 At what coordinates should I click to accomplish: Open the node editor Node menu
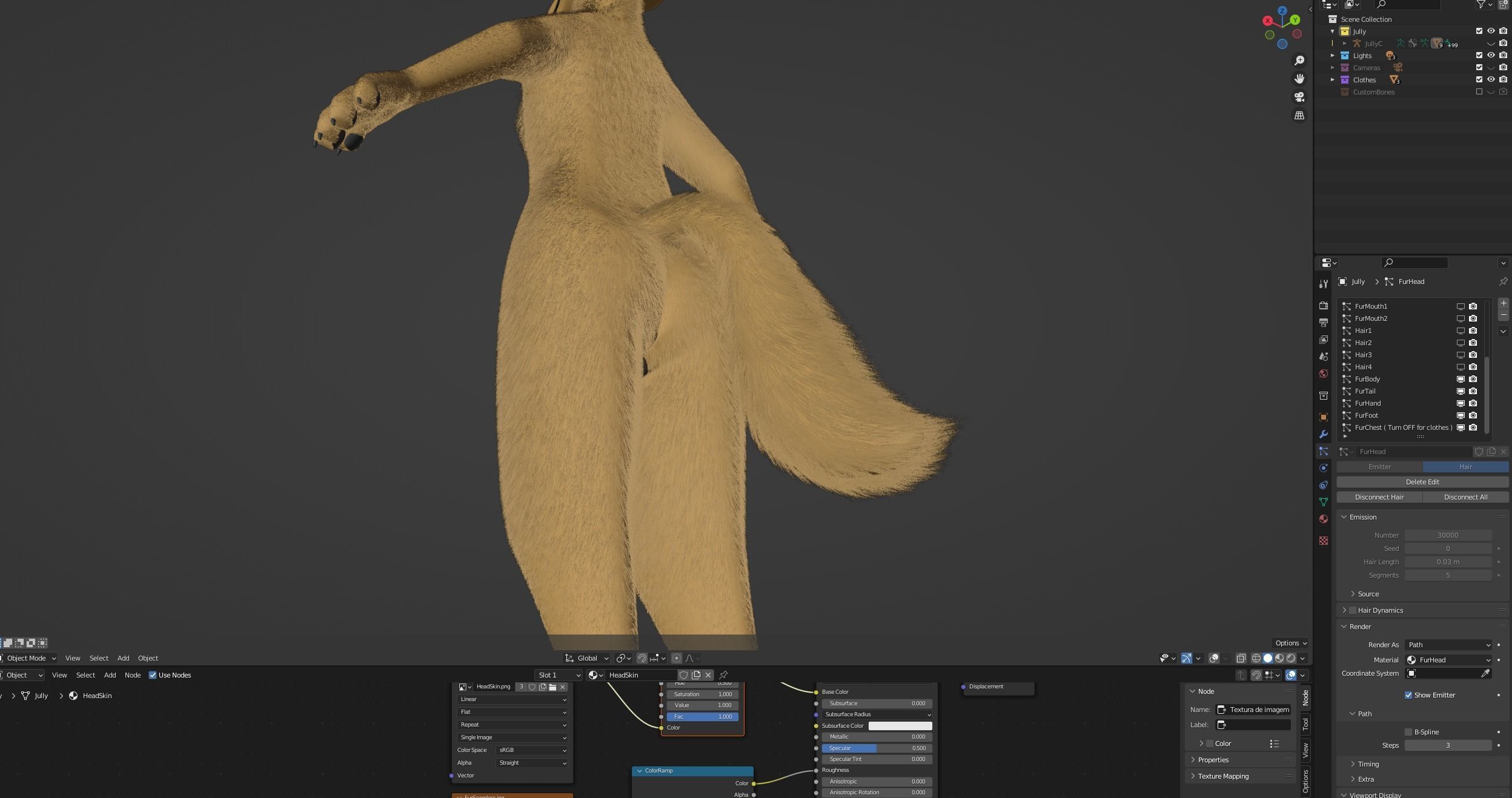point(133,675)
